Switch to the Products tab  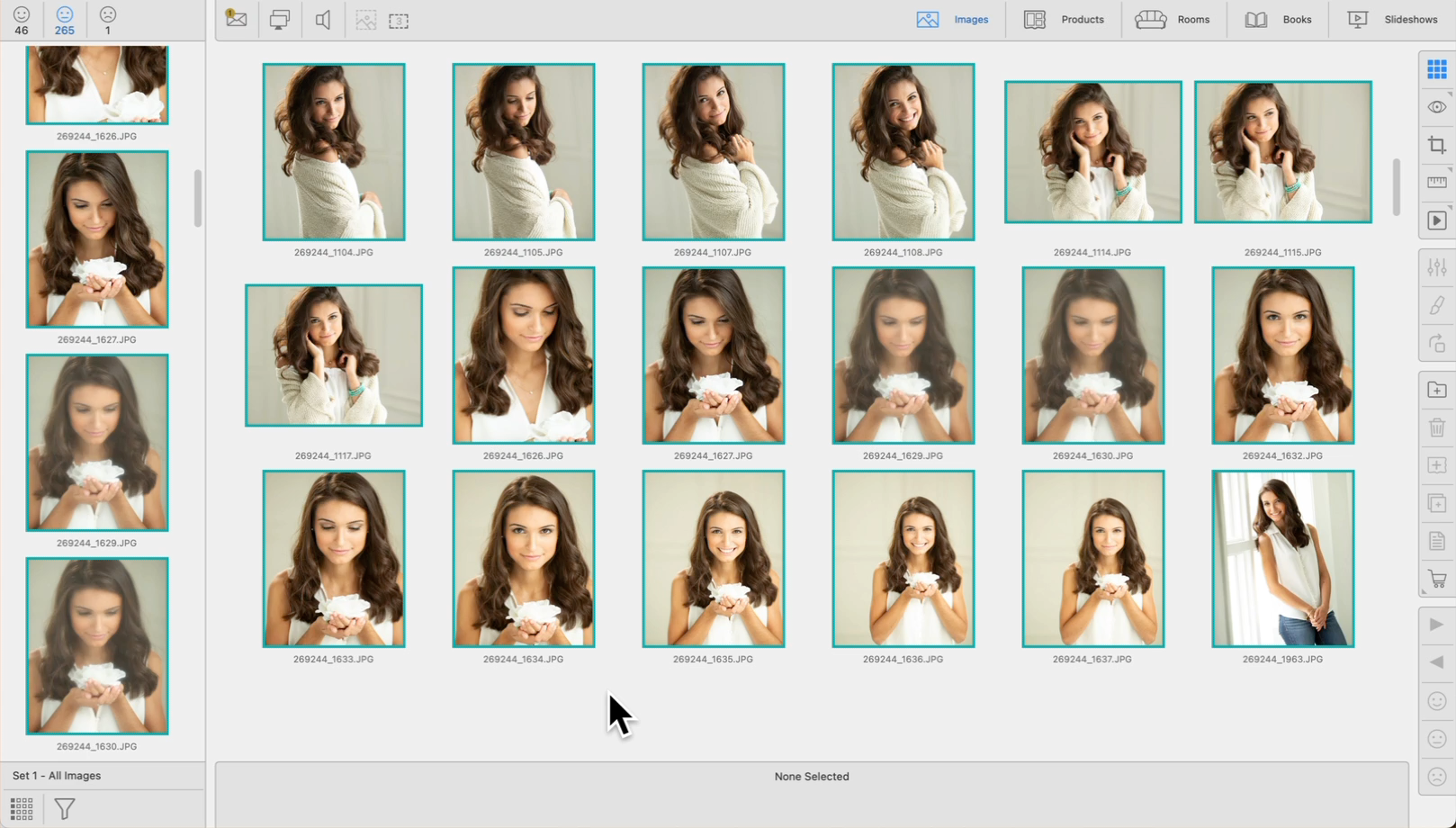tap(1064, 20)
